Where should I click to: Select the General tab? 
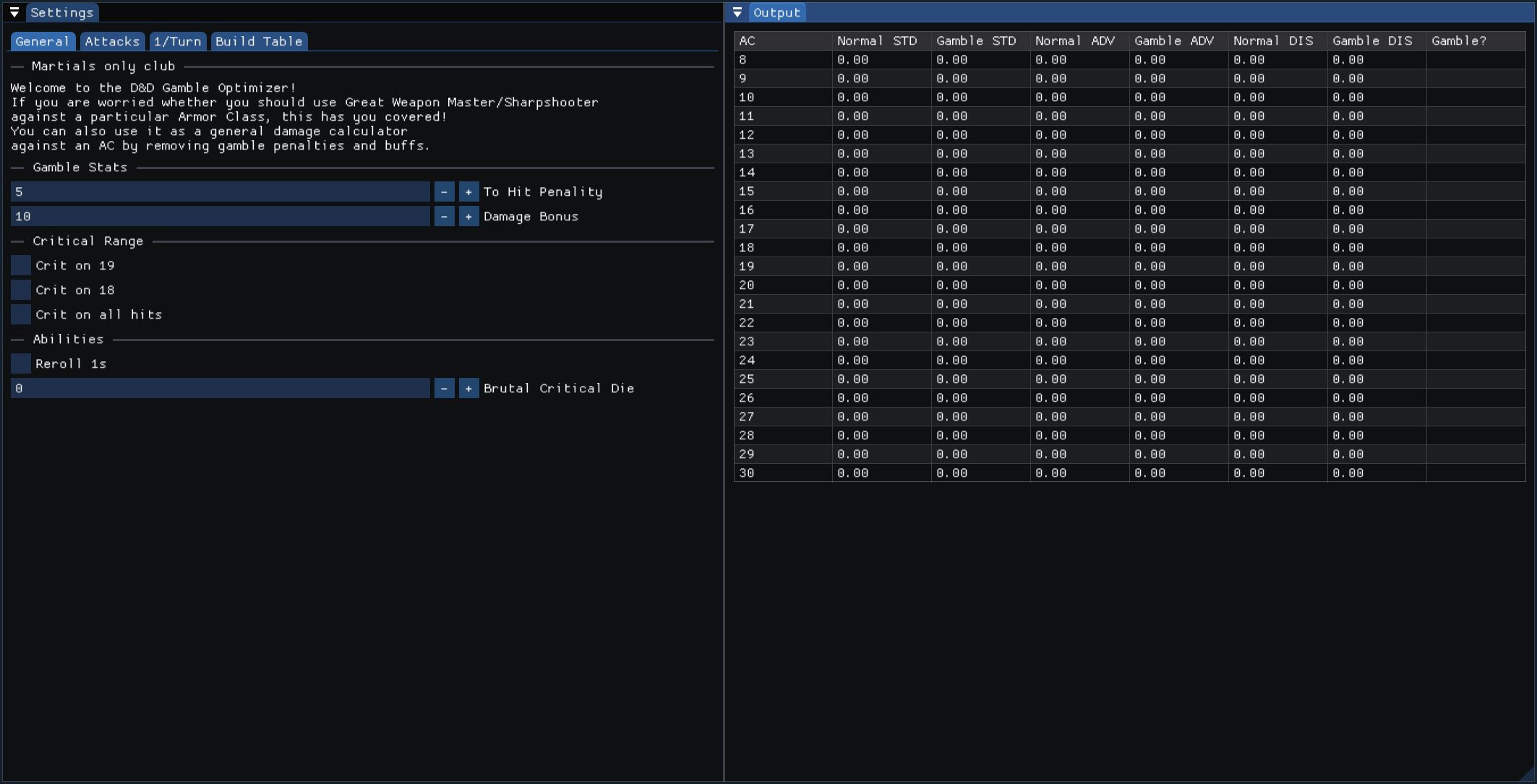(x=42, y=41)
